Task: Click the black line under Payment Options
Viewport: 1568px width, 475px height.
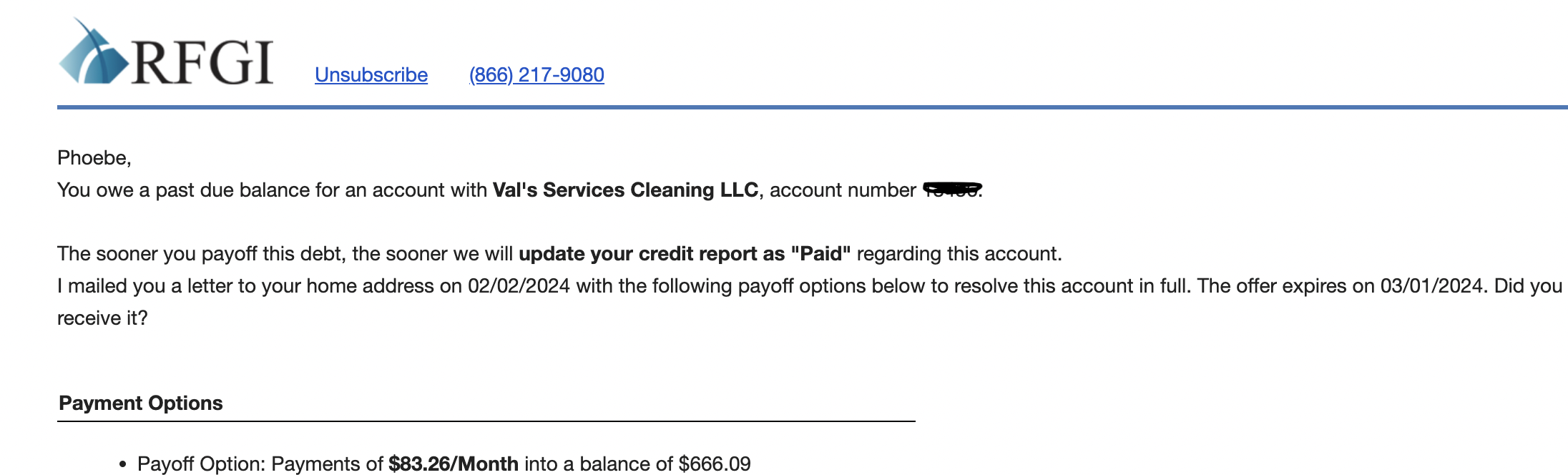Action: pyautogui.click(x=486, y=421)
